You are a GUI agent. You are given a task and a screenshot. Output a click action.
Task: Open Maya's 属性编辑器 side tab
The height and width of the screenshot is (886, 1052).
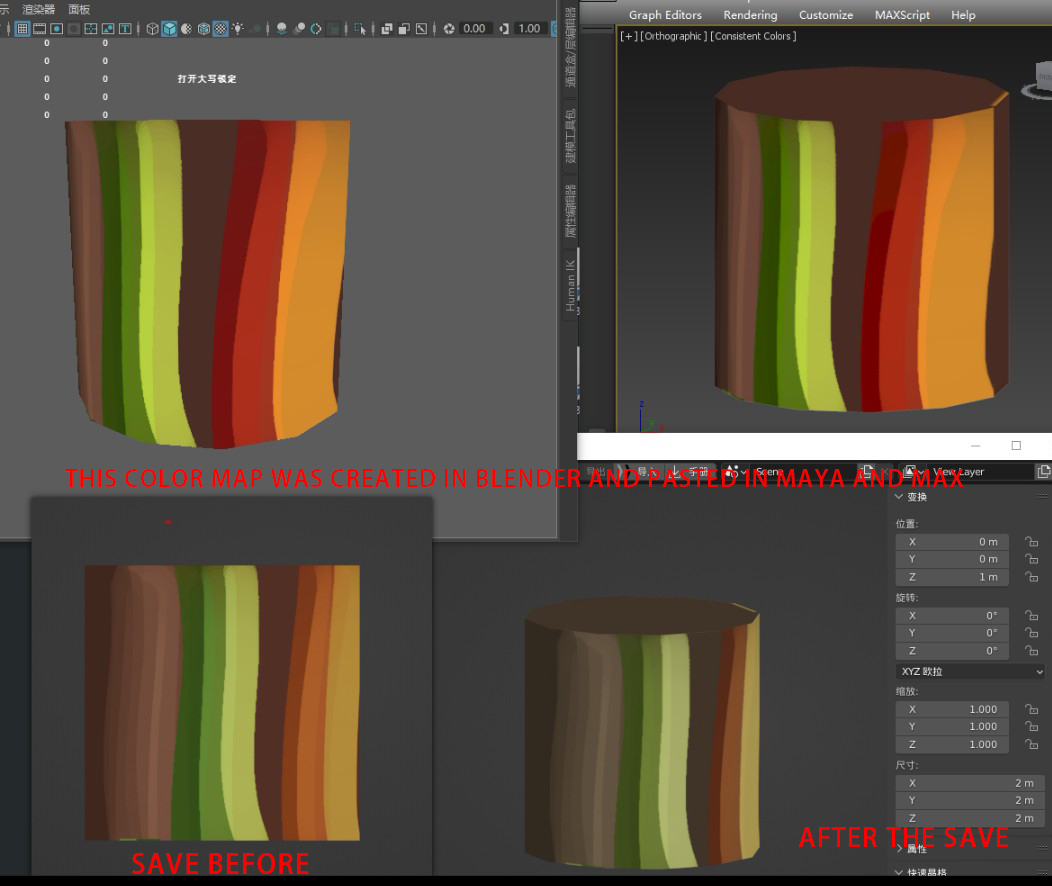(570, 211)
